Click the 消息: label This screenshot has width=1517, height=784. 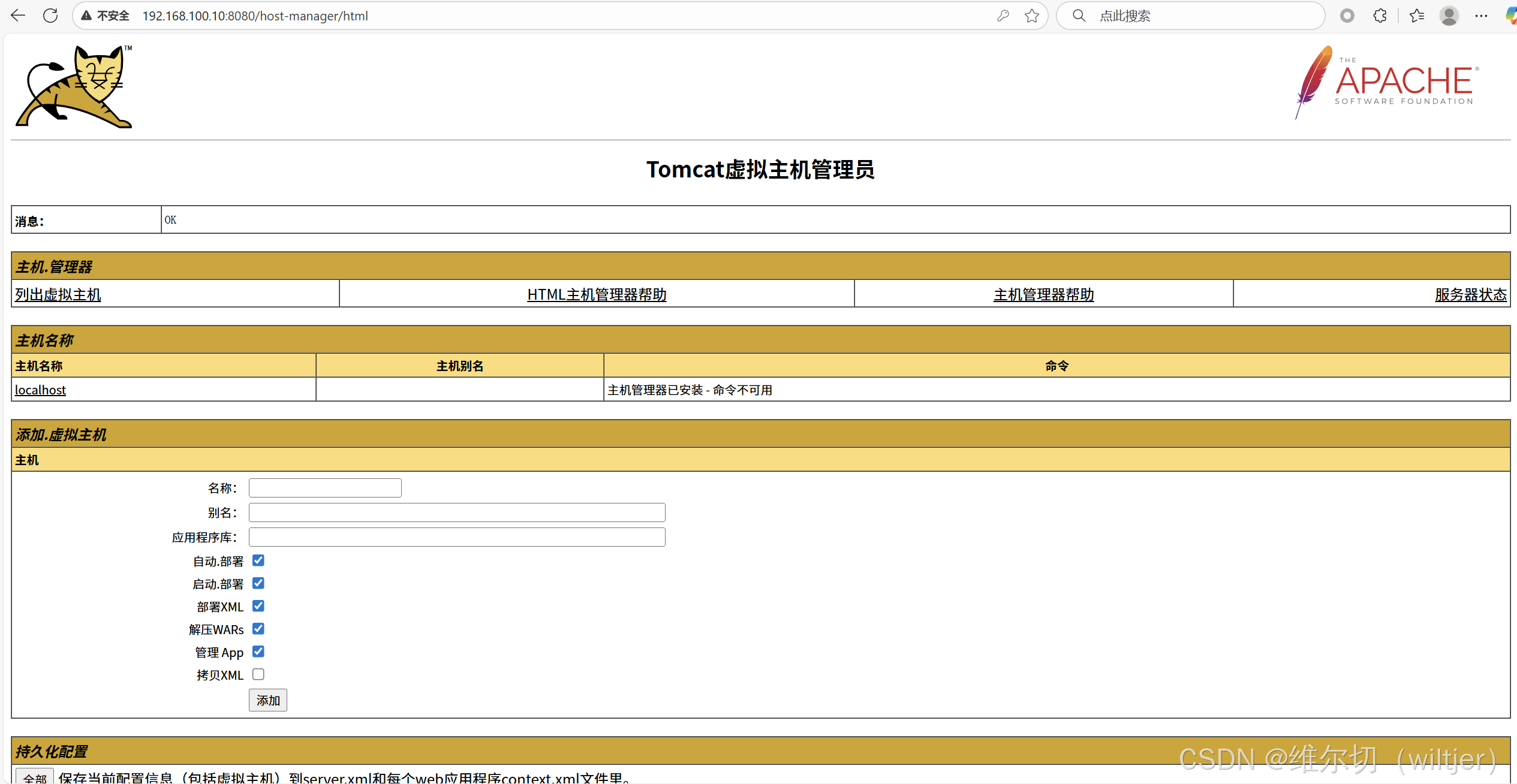[x=29, y=221]
